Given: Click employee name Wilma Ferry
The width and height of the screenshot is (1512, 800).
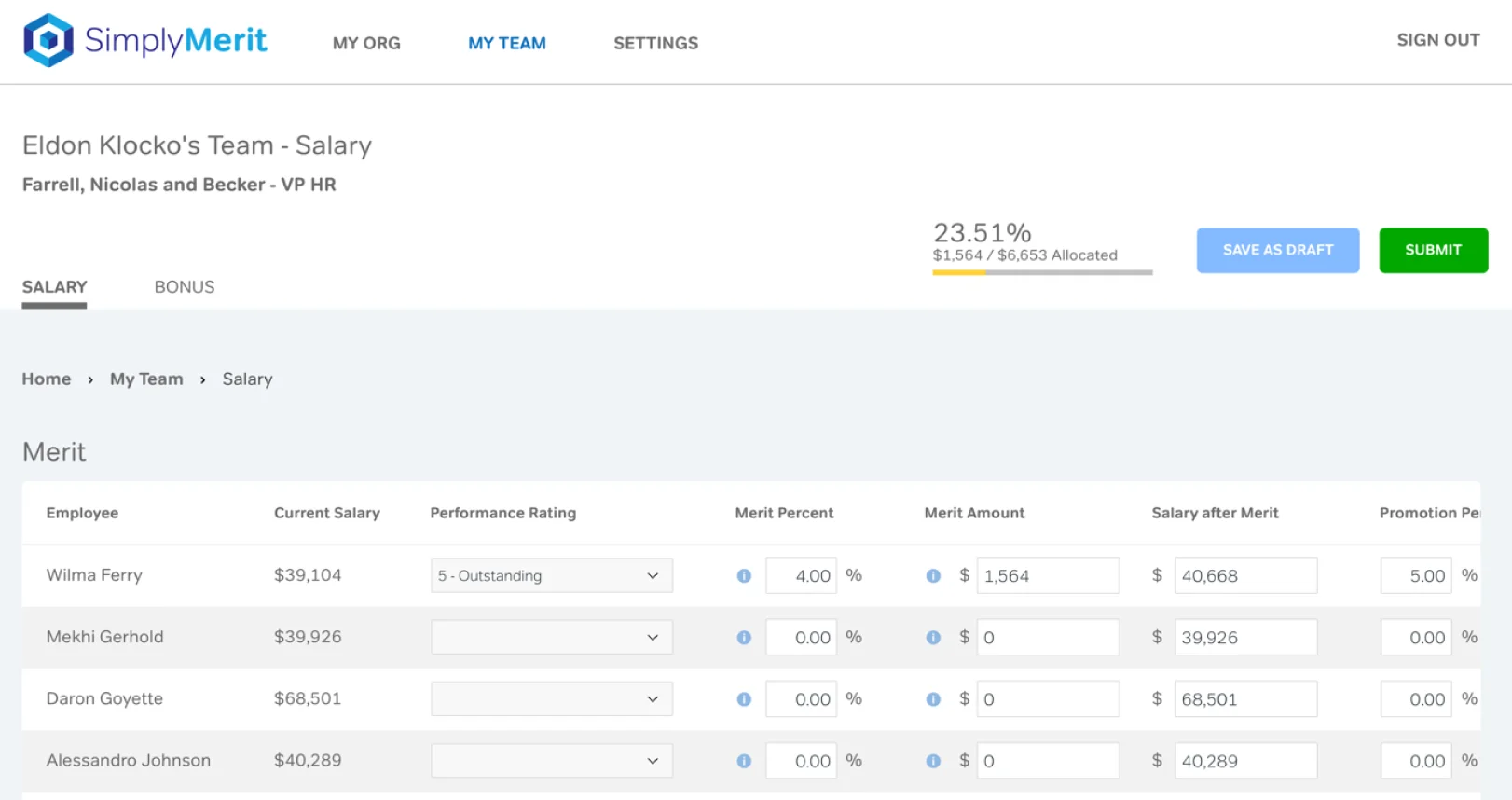Looking at the screenshot, I should (x=94, y=575).
